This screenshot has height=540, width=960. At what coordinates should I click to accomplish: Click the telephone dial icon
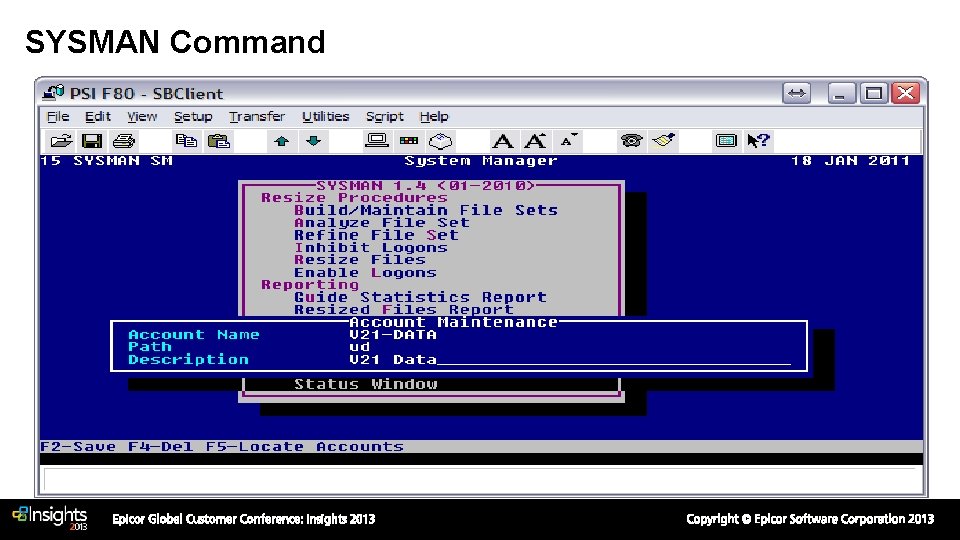[x=631, y=141]
